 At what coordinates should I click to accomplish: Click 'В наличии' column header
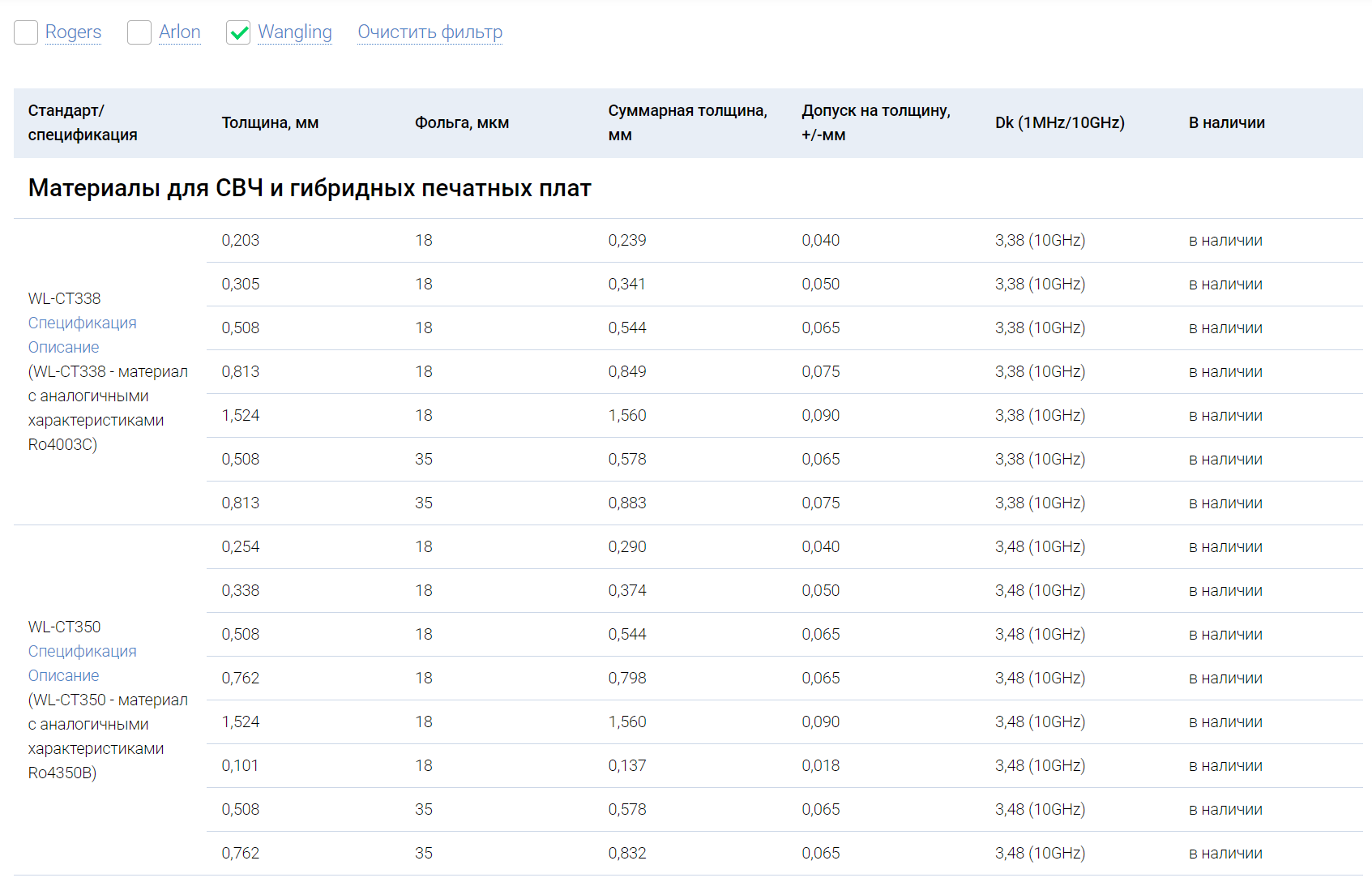(x=1227, y=122)
